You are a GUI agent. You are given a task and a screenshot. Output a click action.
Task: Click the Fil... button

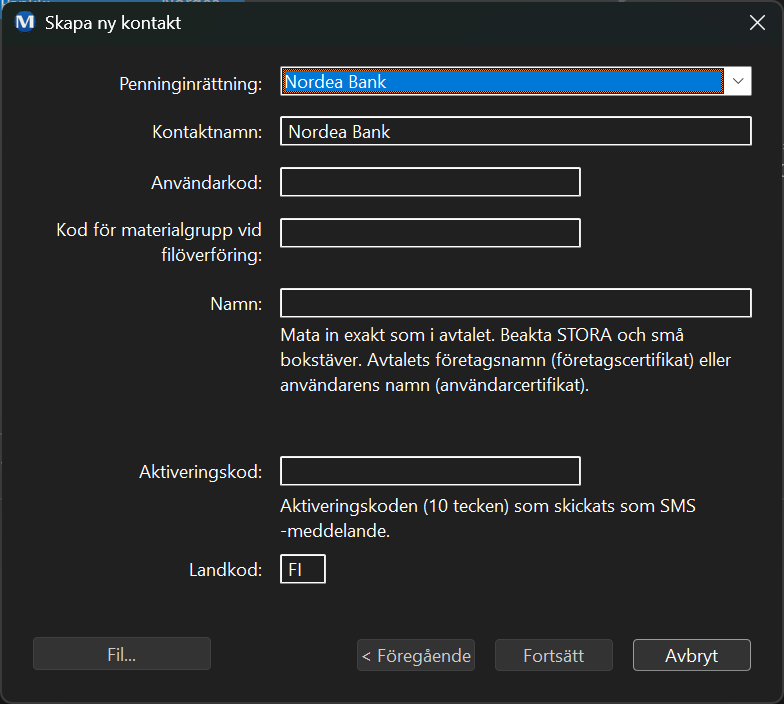coord(122,654)
